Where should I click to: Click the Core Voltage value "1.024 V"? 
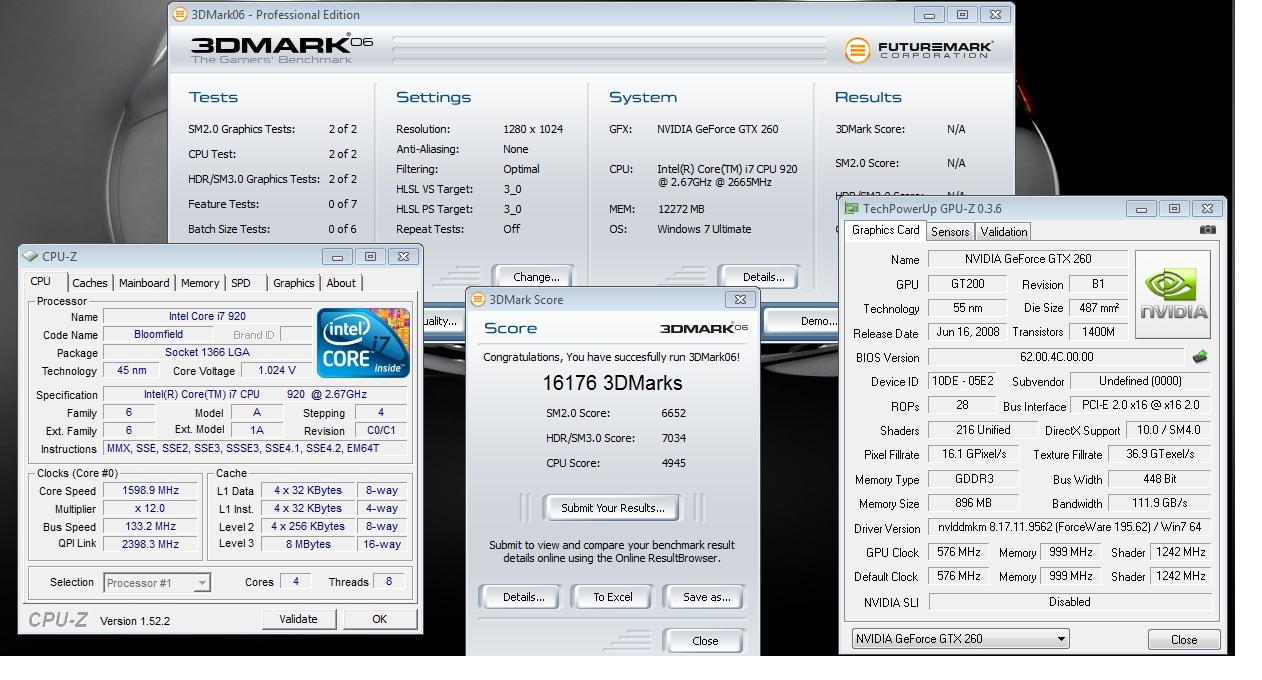[x=277, y=371]
